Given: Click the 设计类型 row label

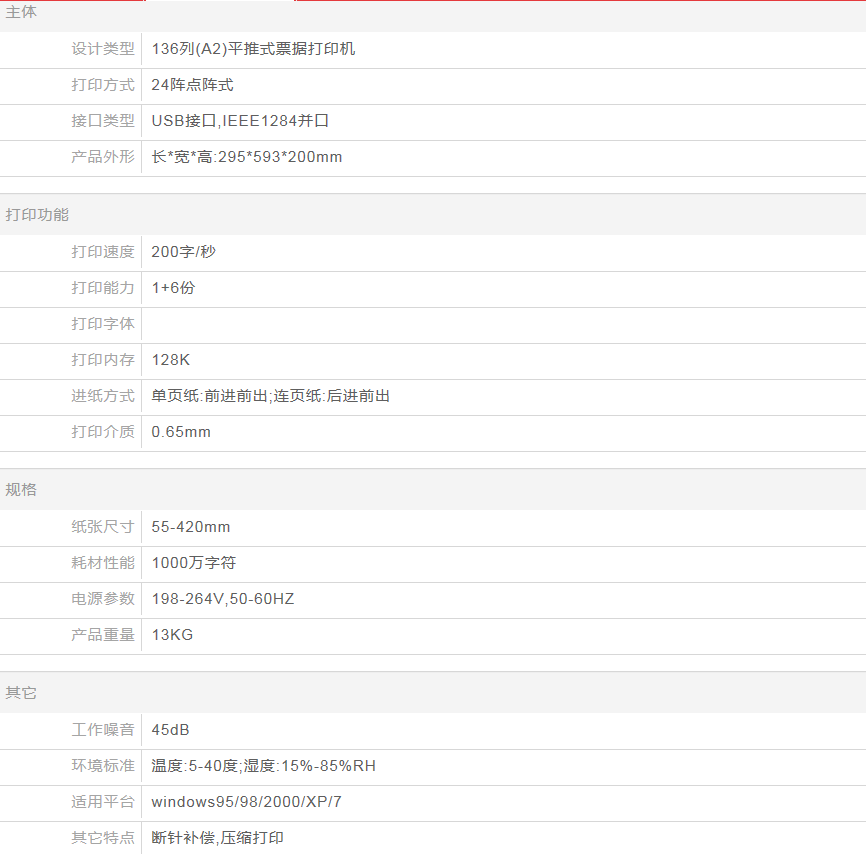Looking at the screenshot, I should pos(102,49).
